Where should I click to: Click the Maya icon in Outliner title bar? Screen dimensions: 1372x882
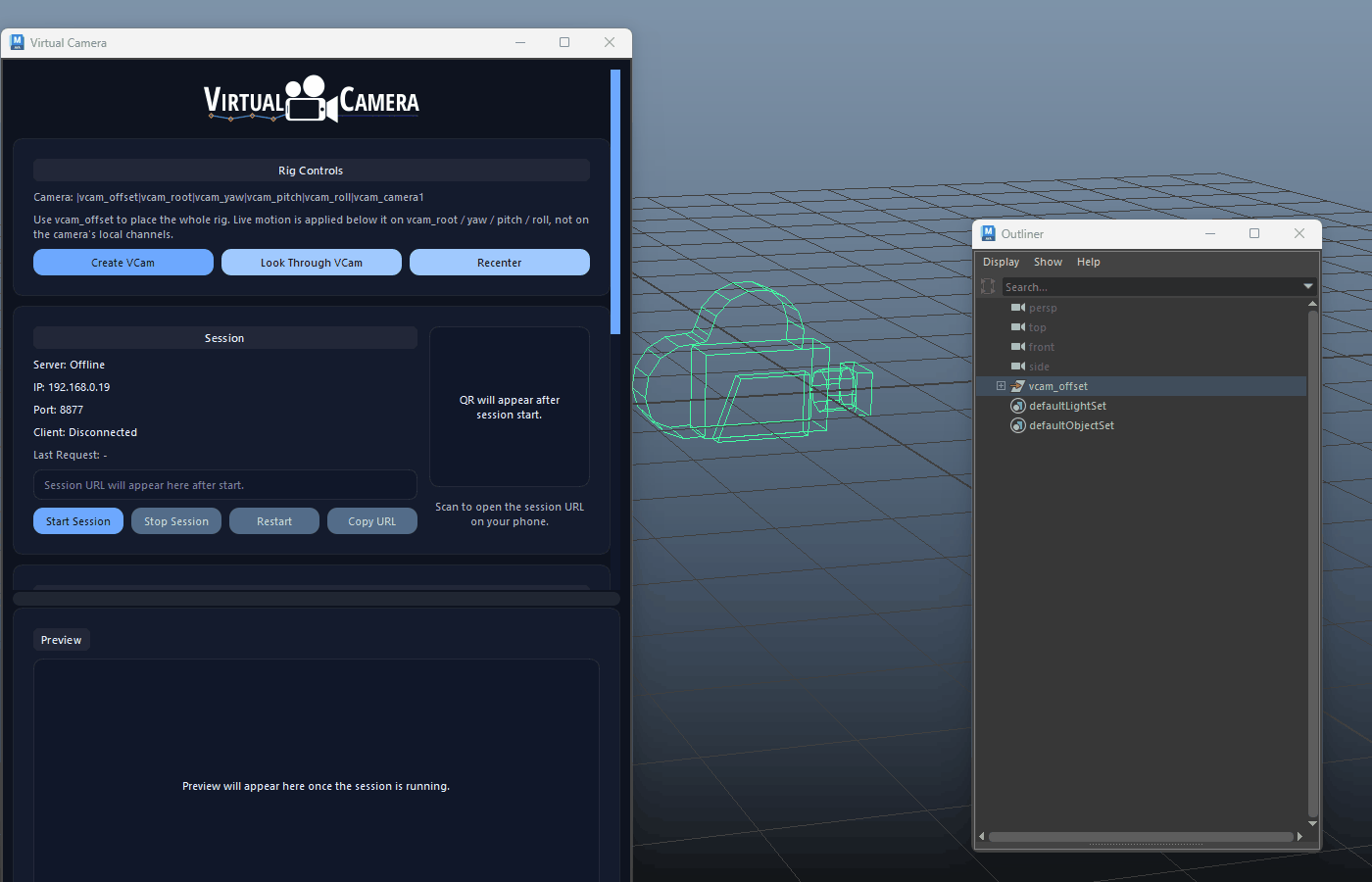[x=989, y=233]
